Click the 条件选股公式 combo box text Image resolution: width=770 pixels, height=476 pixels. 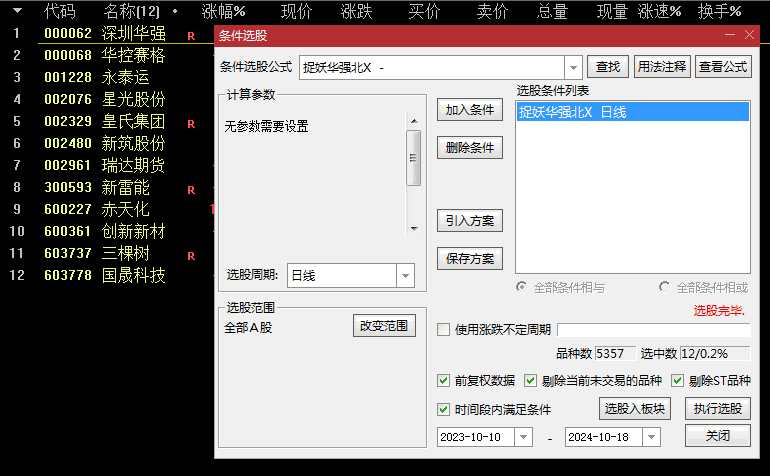click(432, 67)
